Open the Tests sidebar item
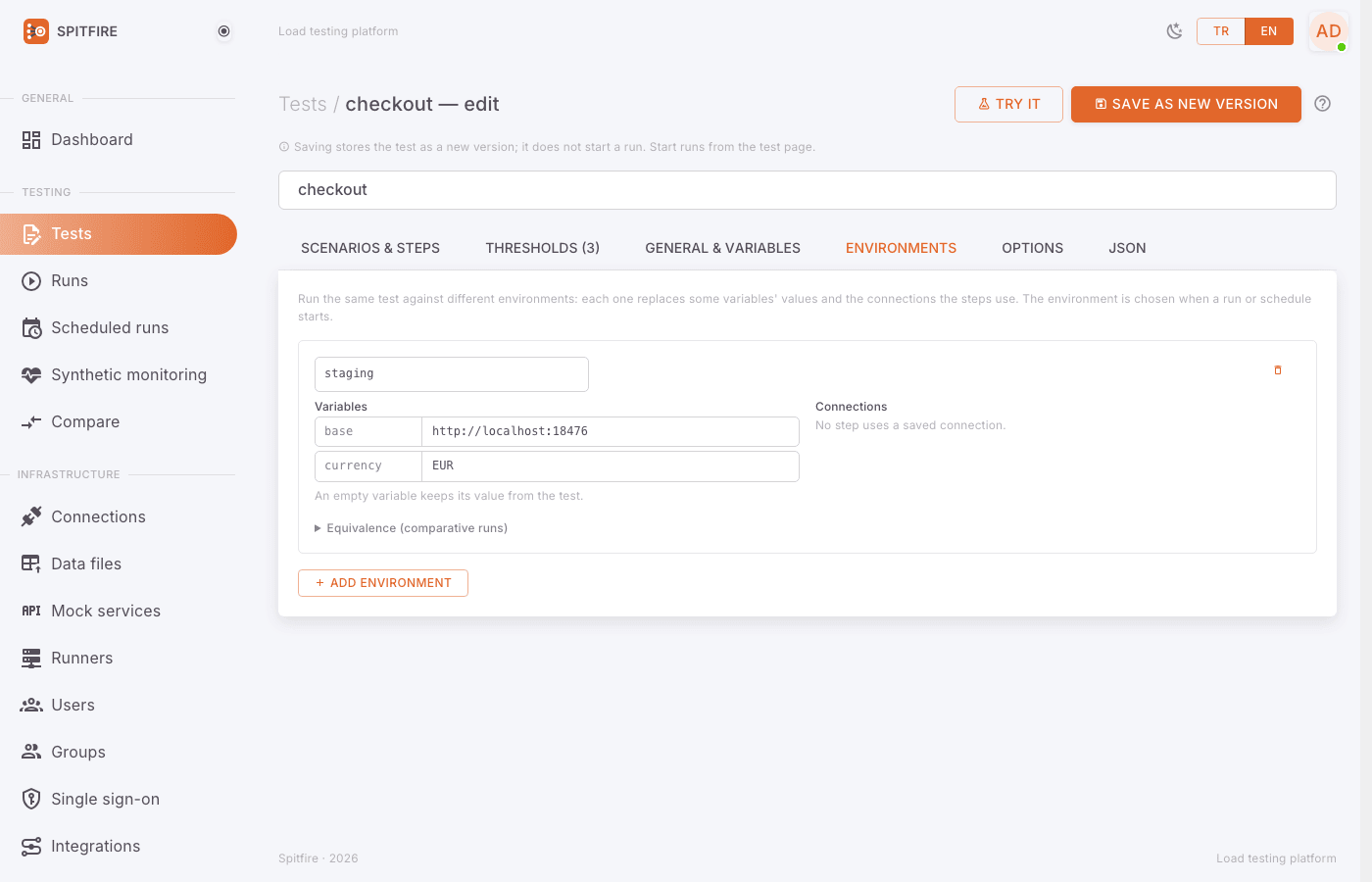The width and height of the screenshot is (1372, 882). pyautogui.click(x=118, y=234)
